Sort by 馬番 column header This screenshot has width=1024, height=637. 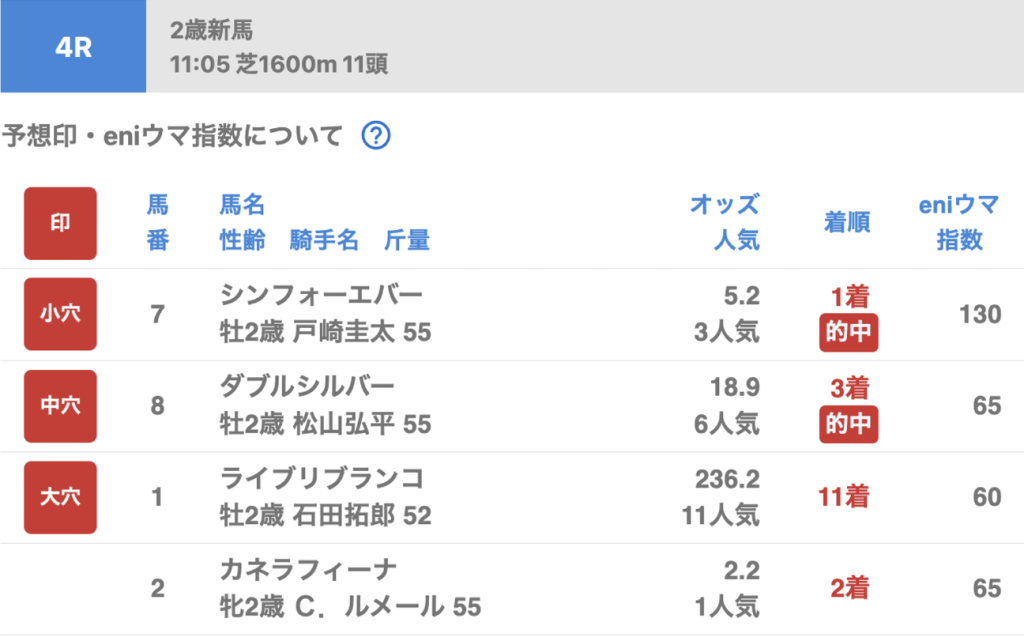(x=158, y=223)
